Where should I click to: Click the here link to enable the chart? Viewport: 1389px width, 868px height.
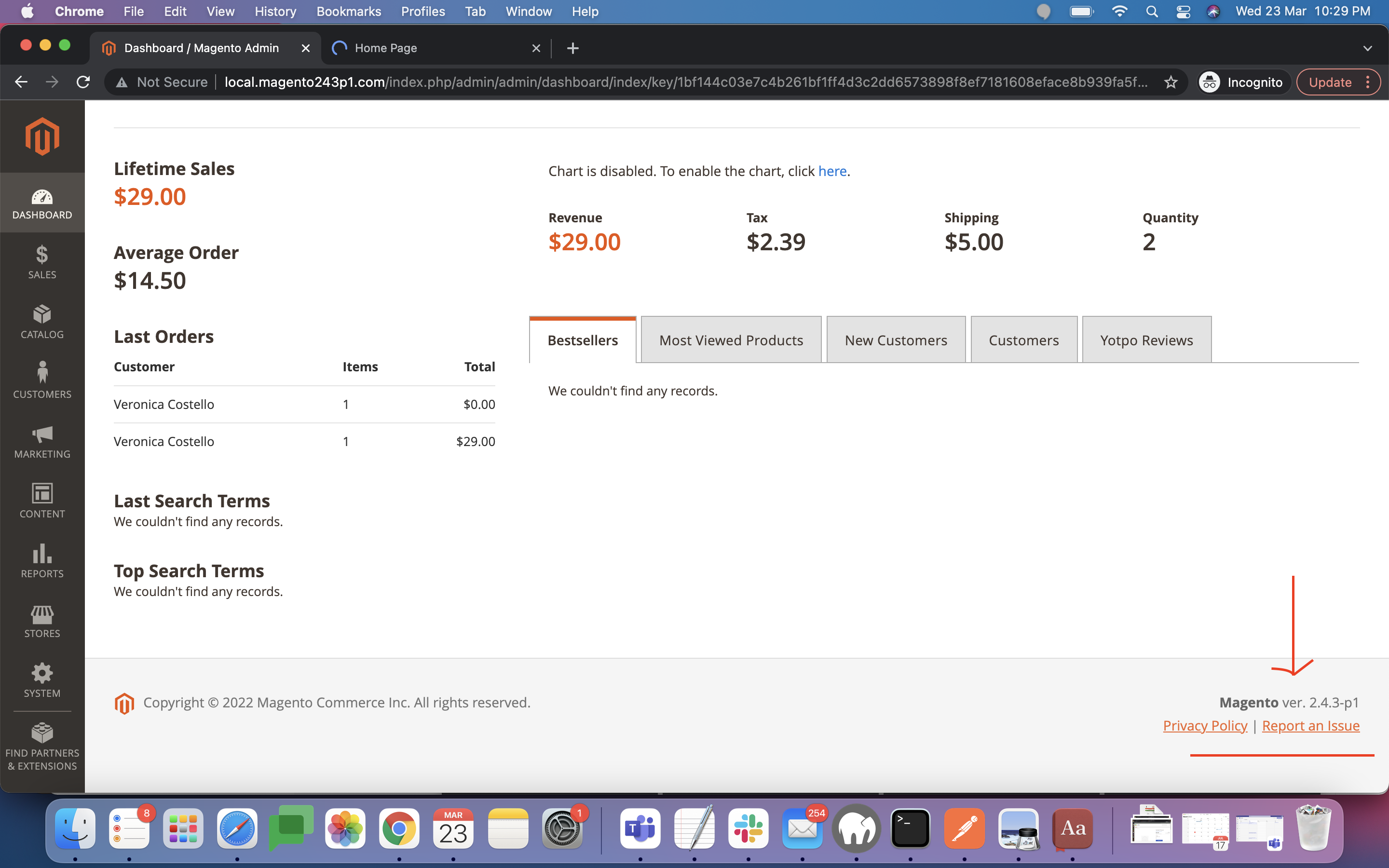833,171
